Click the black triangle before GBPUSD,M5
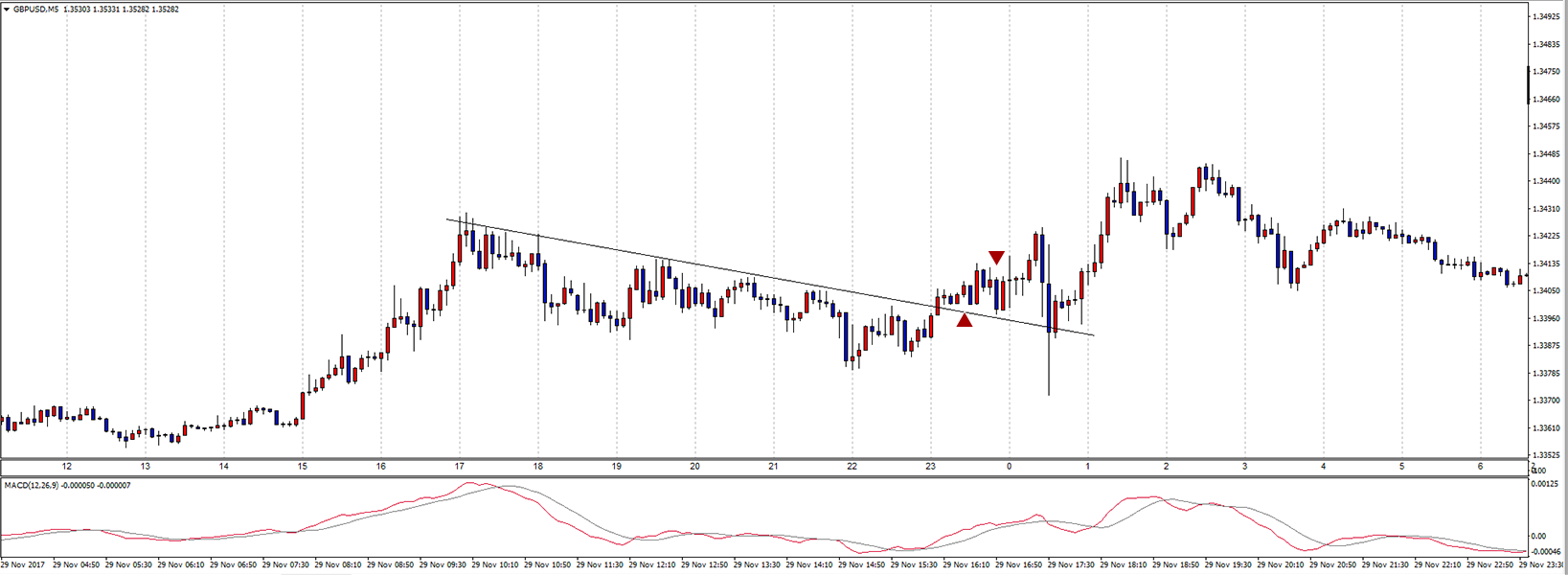Viewport: 1568px width, 575px height. pyautogui.click(x=6, y=9)
